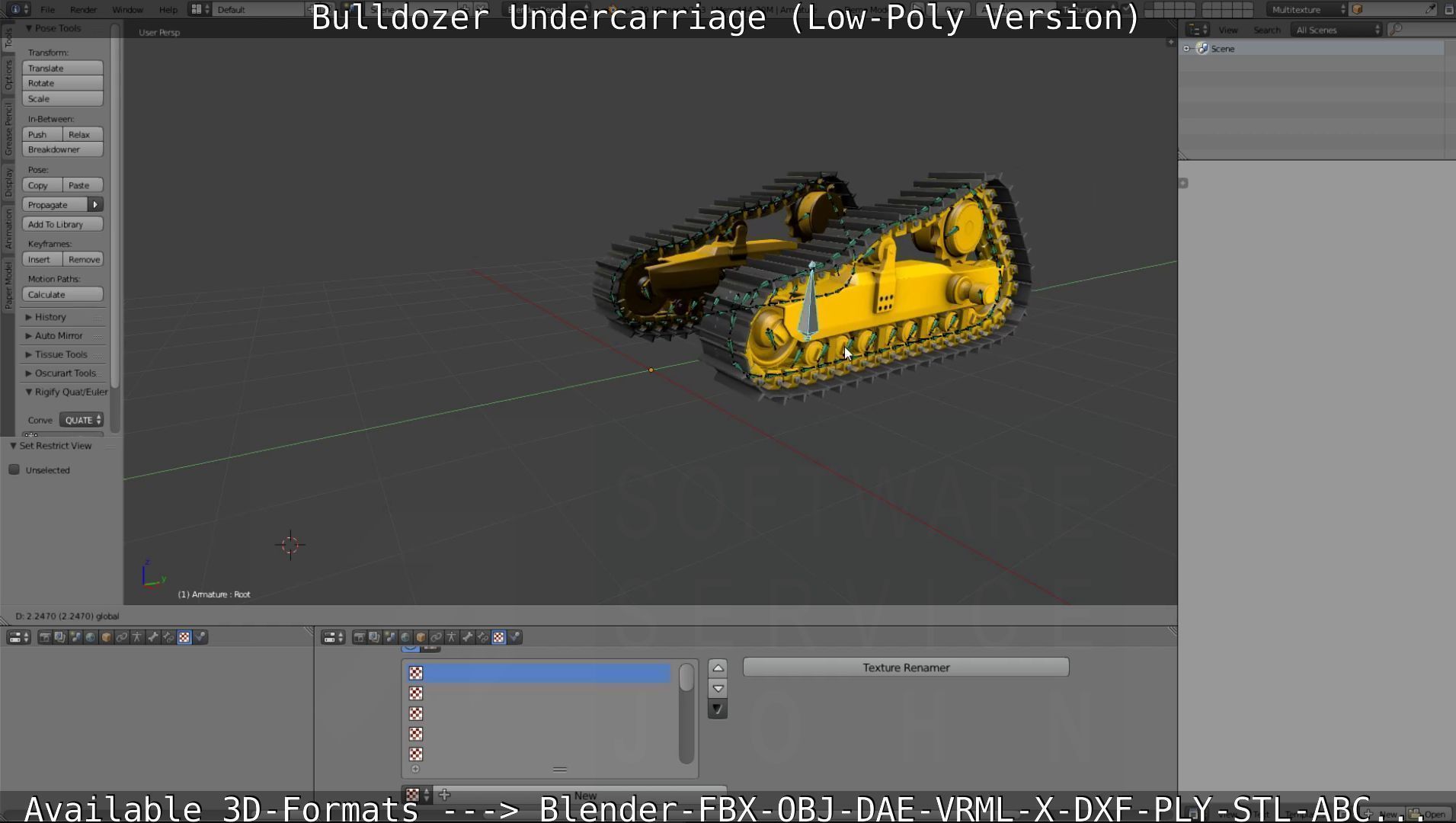Open the File menu
The width and height of the screenshot is (1456, 823).
[x=47, y=10]
